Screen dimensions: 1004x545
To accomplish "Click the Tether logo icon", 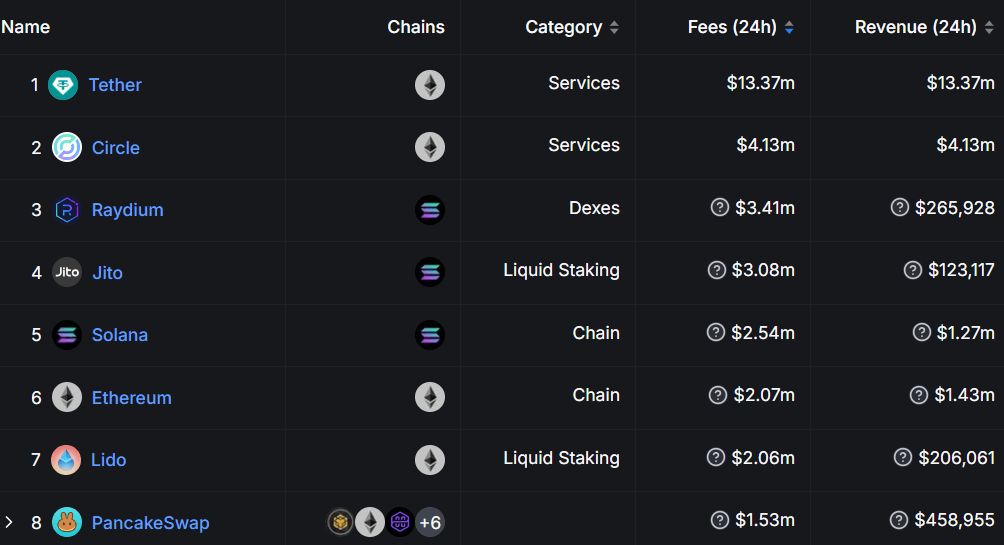I will click(63, 85).
